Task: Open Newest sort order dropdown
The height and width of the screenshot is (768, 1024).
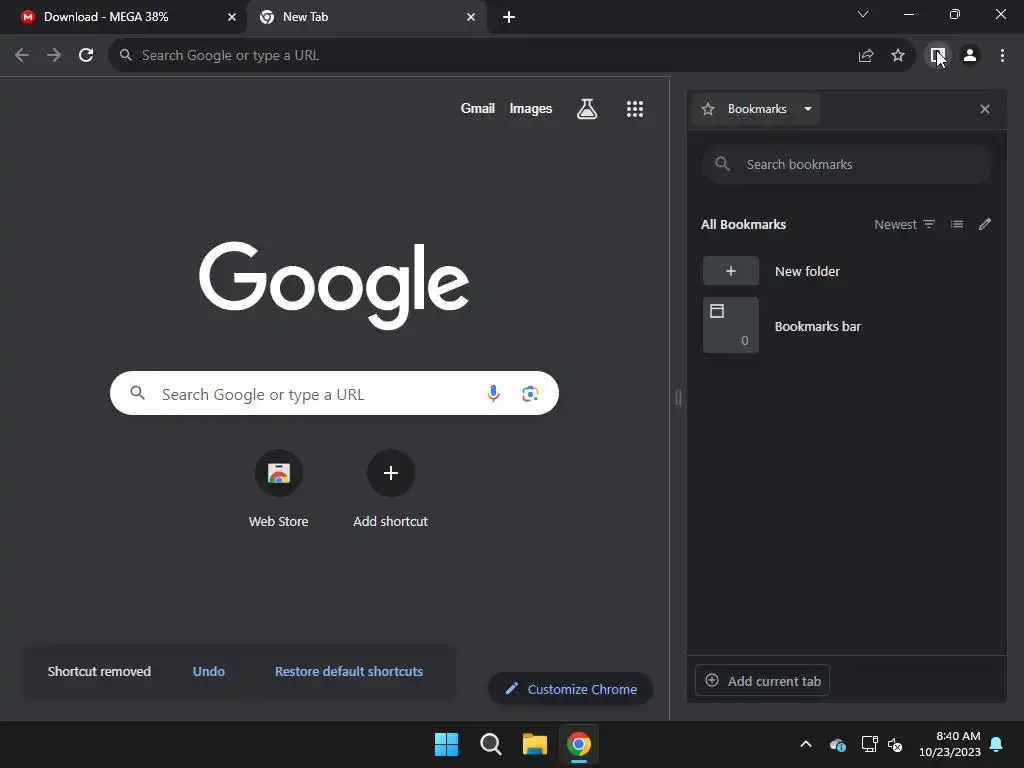Action: pyautogui.click(x=904, y=224)
